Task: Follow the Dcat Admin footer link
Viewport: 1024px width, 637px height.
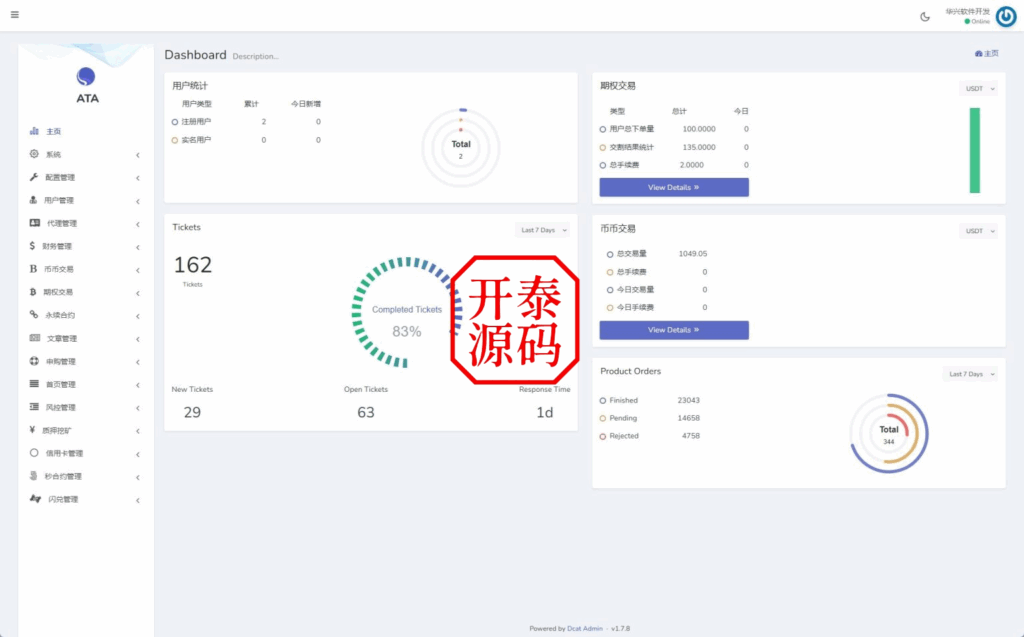Action: point(584,629)
